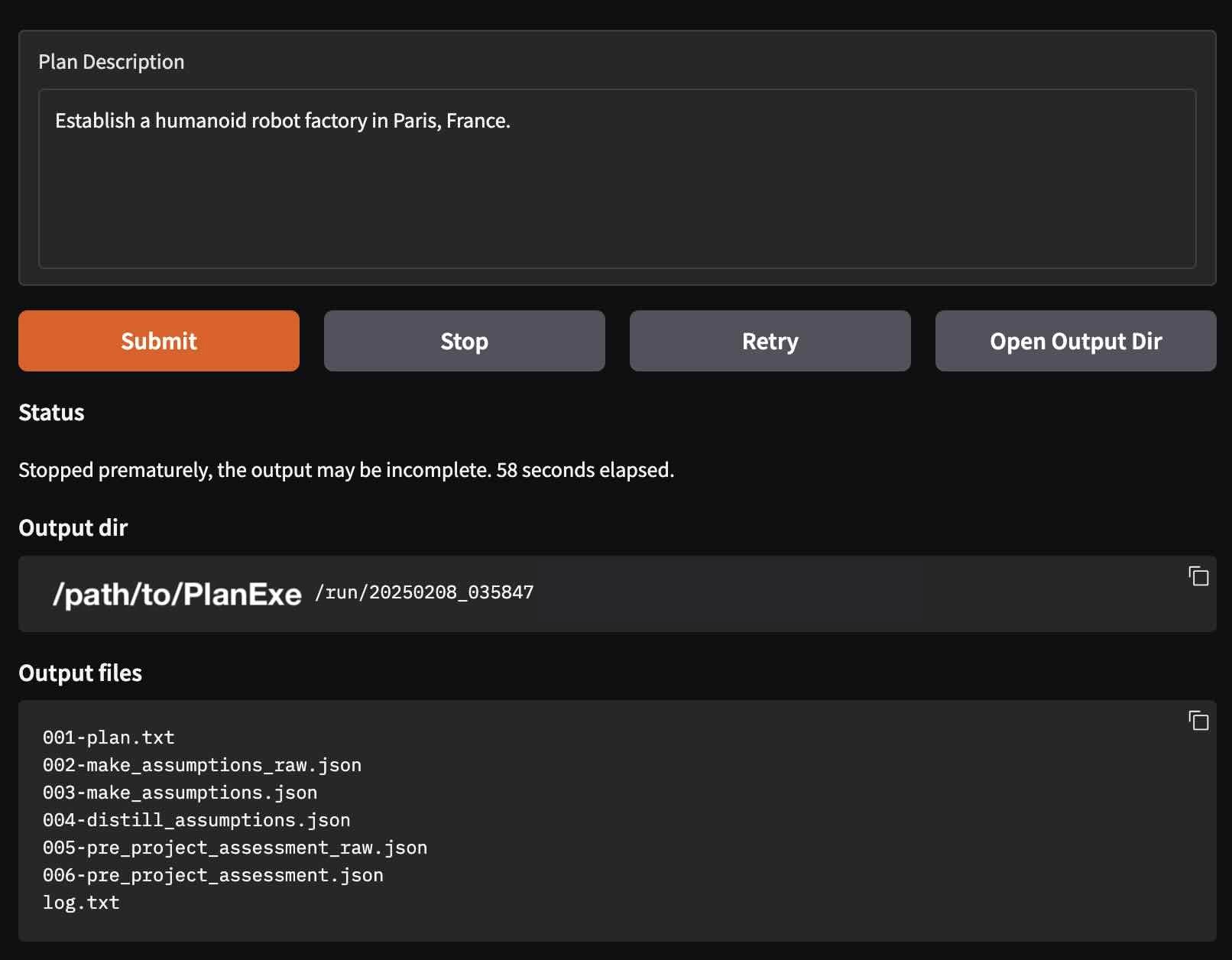Click the Output dir heading
The height and width of the screenshot is (960, 1232).
pyautogui.click(x=73, y=527)
